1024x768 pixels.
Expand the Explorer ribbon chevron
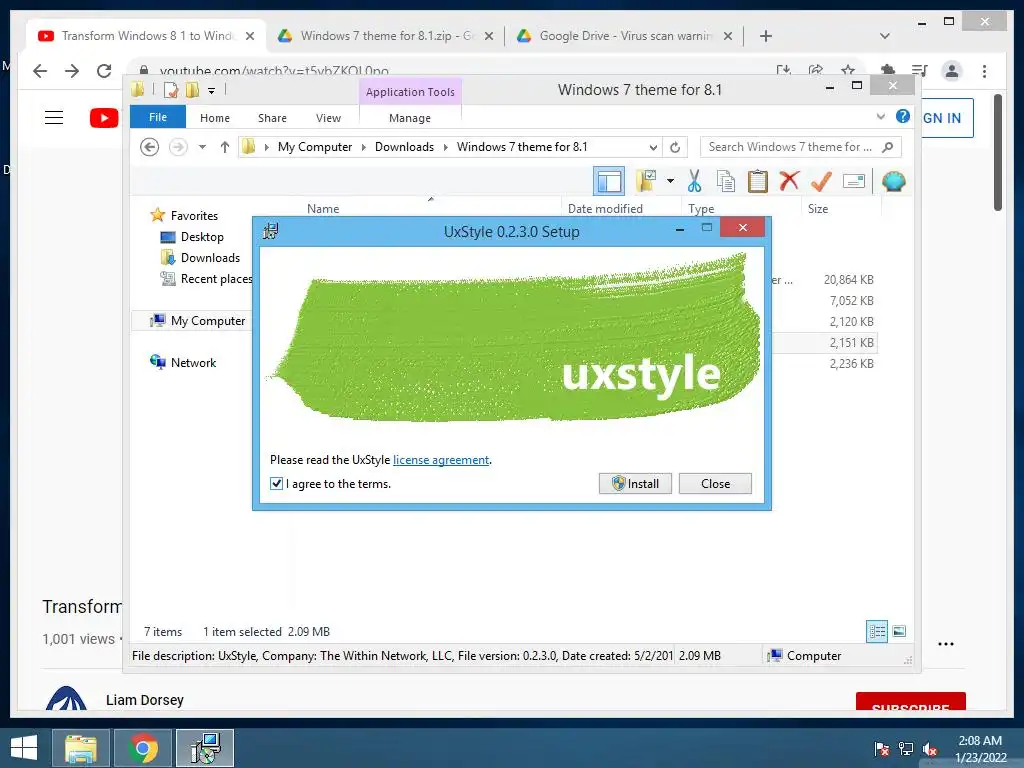click(880, 117)
